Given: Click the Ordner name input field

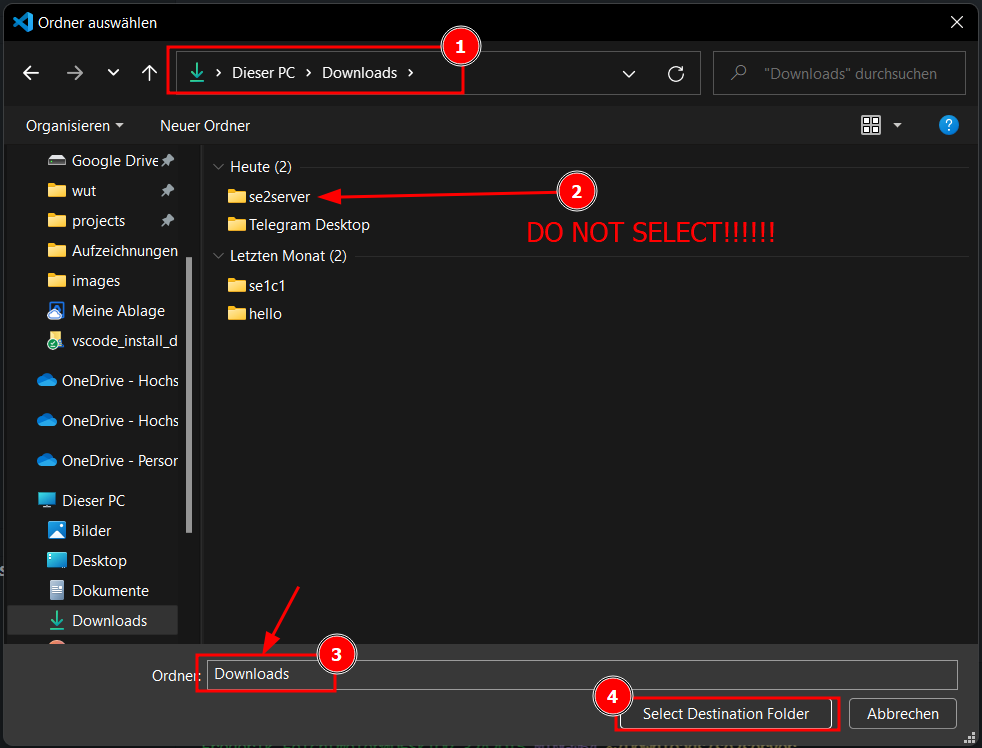Looking at the screenshot, I should pyautogui.click(x=582, y=675).
